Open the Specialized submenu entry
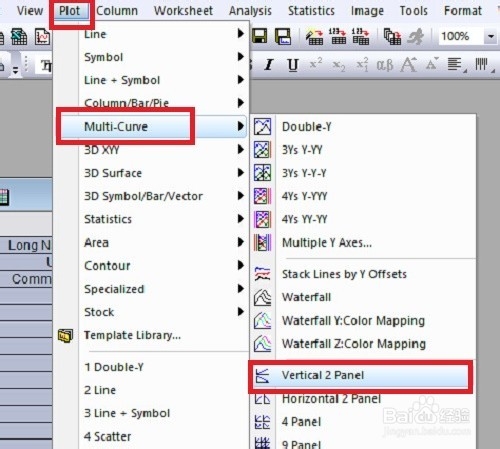Image resolution: width=500 pixels, height=449 pixels. [x=114, y=289]
